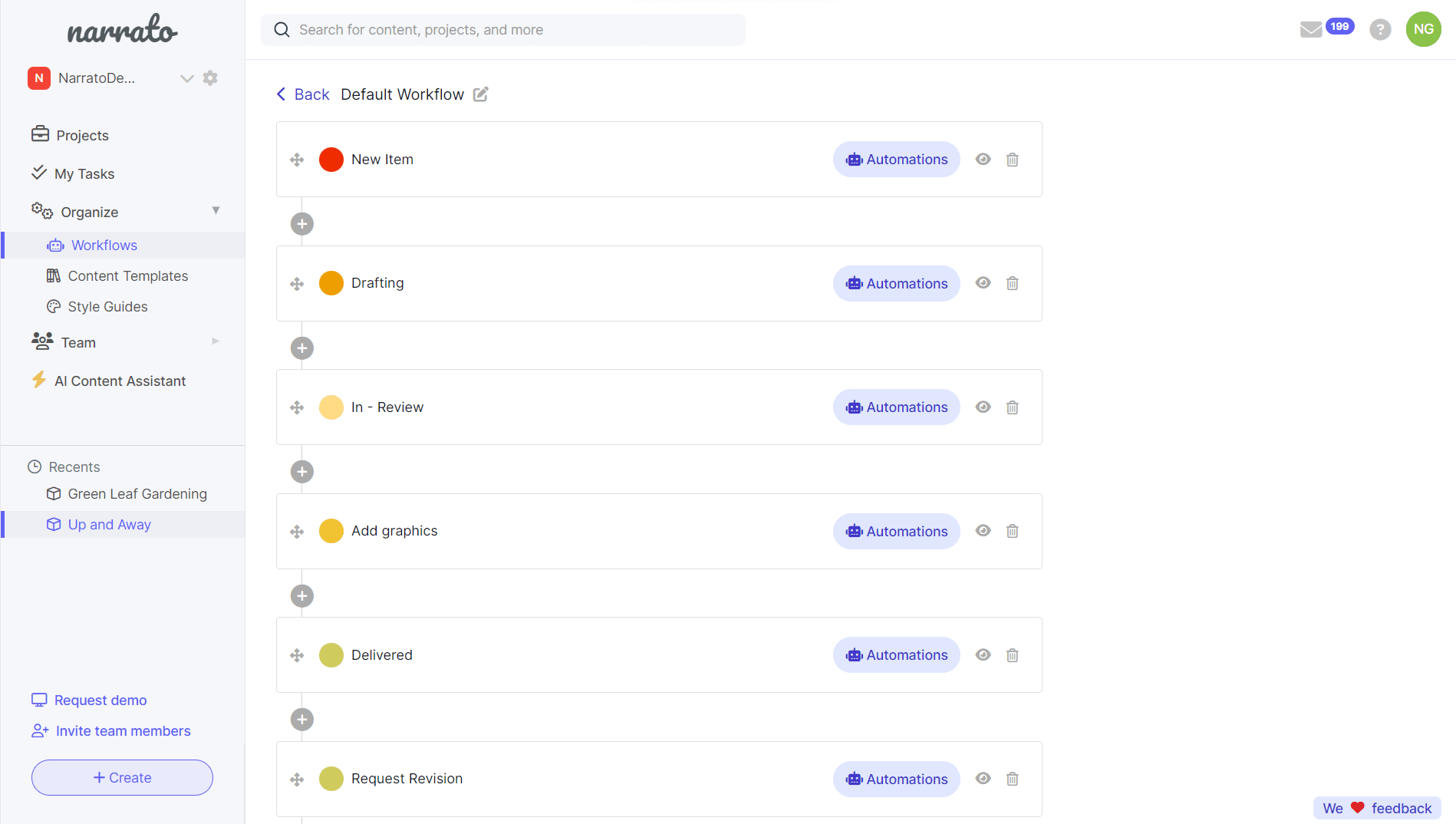Click the drag handle for Request Revision

click(297, 780)
